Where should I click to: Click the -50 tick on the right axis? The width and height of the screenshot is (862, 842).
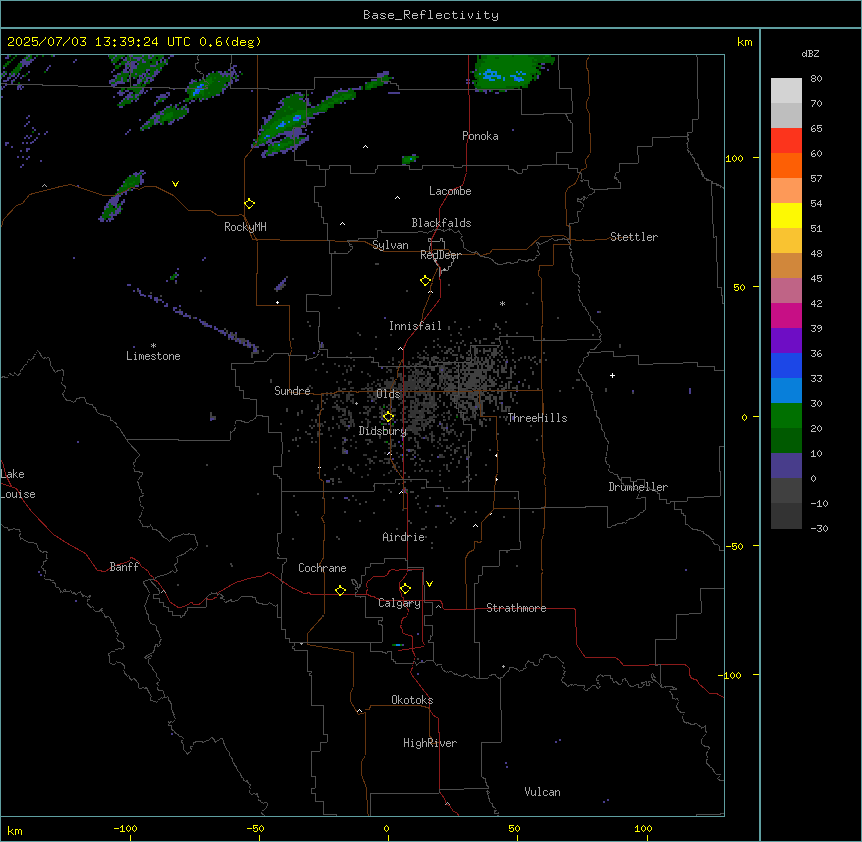point(734,546)
